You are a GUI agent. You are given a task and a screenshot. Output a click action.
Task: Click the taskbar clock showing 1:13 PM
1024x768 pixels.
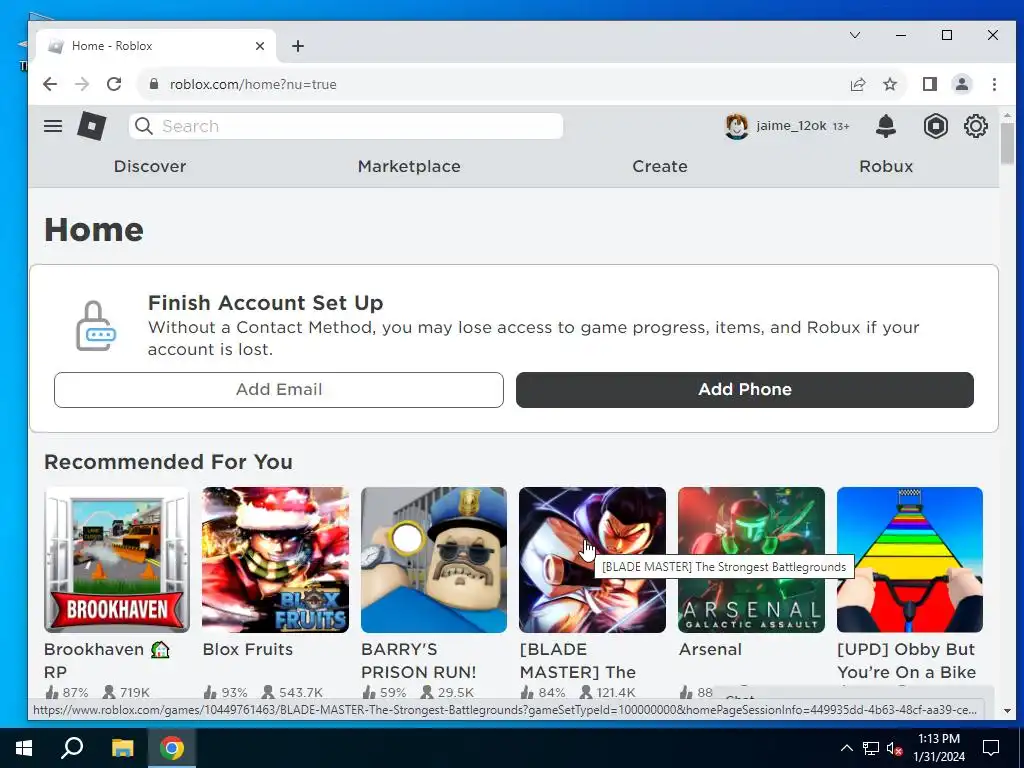[939, 748]
